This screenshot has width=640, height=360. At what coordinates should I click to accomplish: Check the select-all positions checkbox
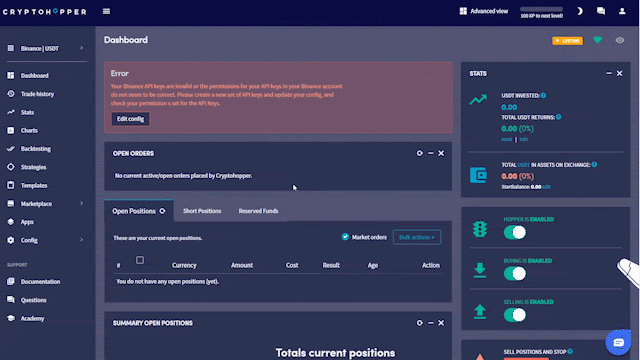click(140, 260)
